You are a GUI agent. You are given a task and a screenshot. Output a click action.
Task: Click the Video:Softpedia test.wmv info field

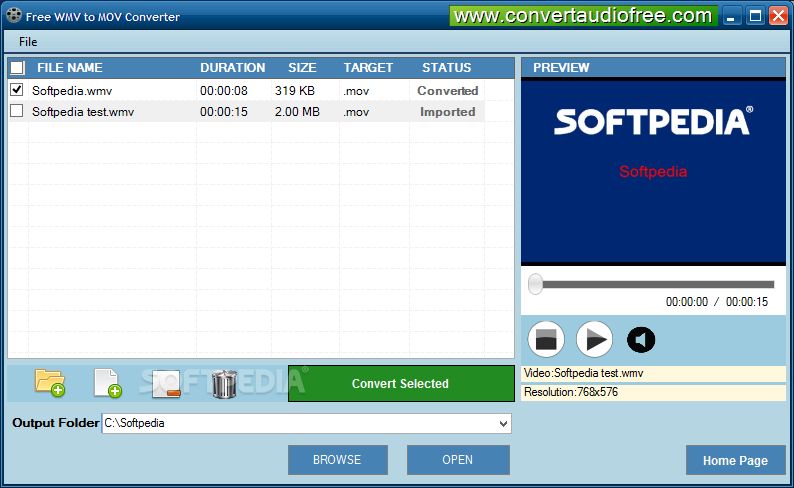(x=653, y=374)
